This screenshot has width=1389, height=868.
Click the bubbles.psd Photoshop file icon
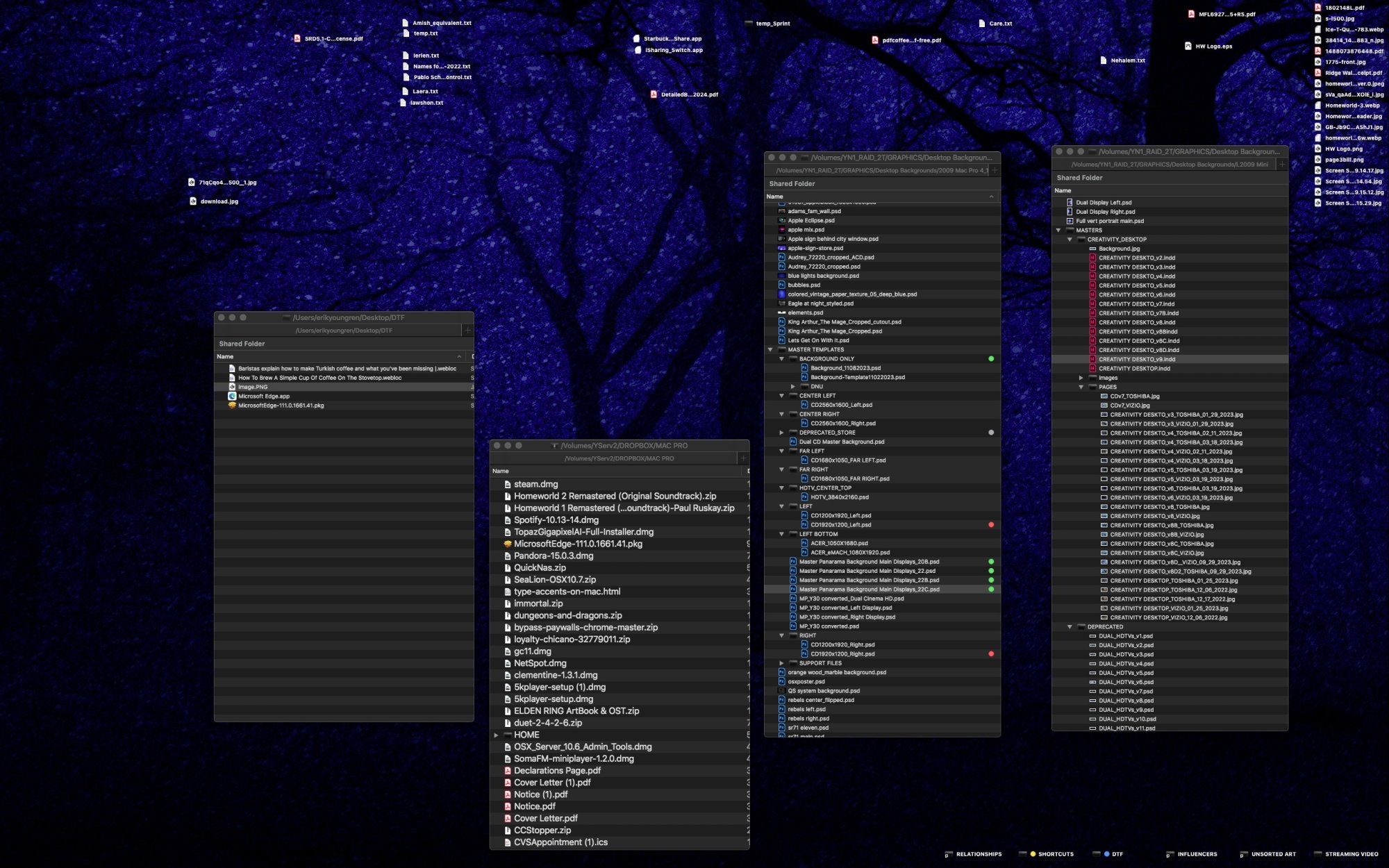(x=781, y=285)
